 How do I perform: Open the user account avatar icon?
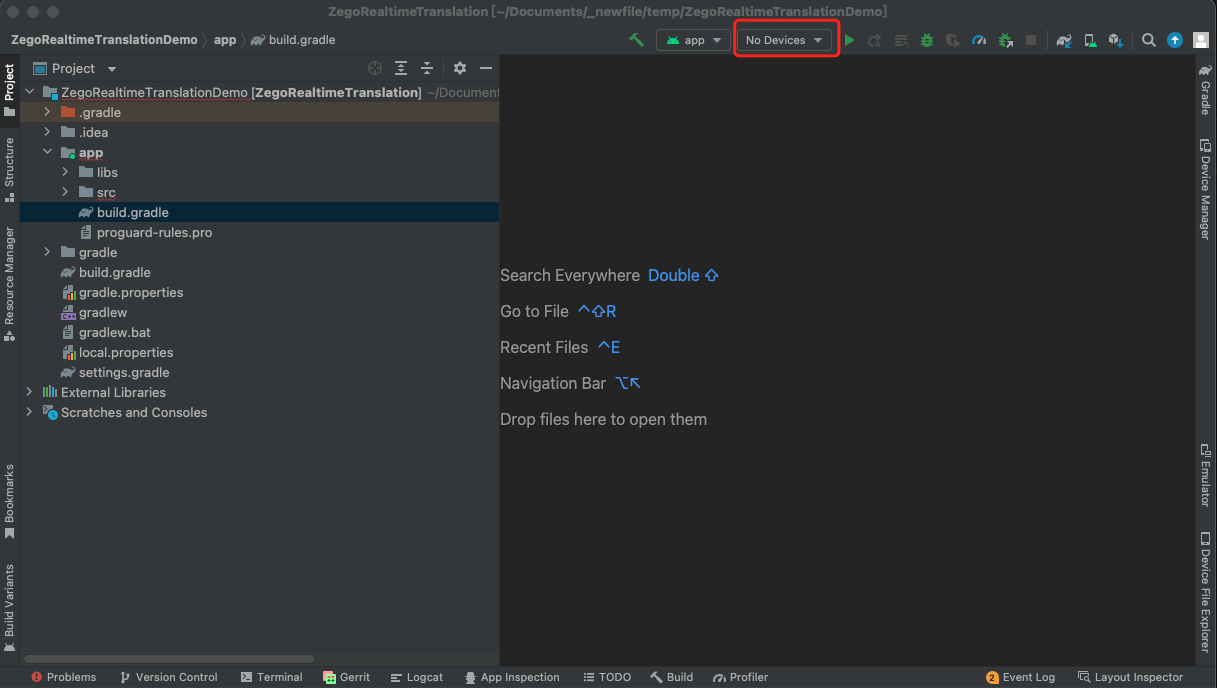point(1200,40)
